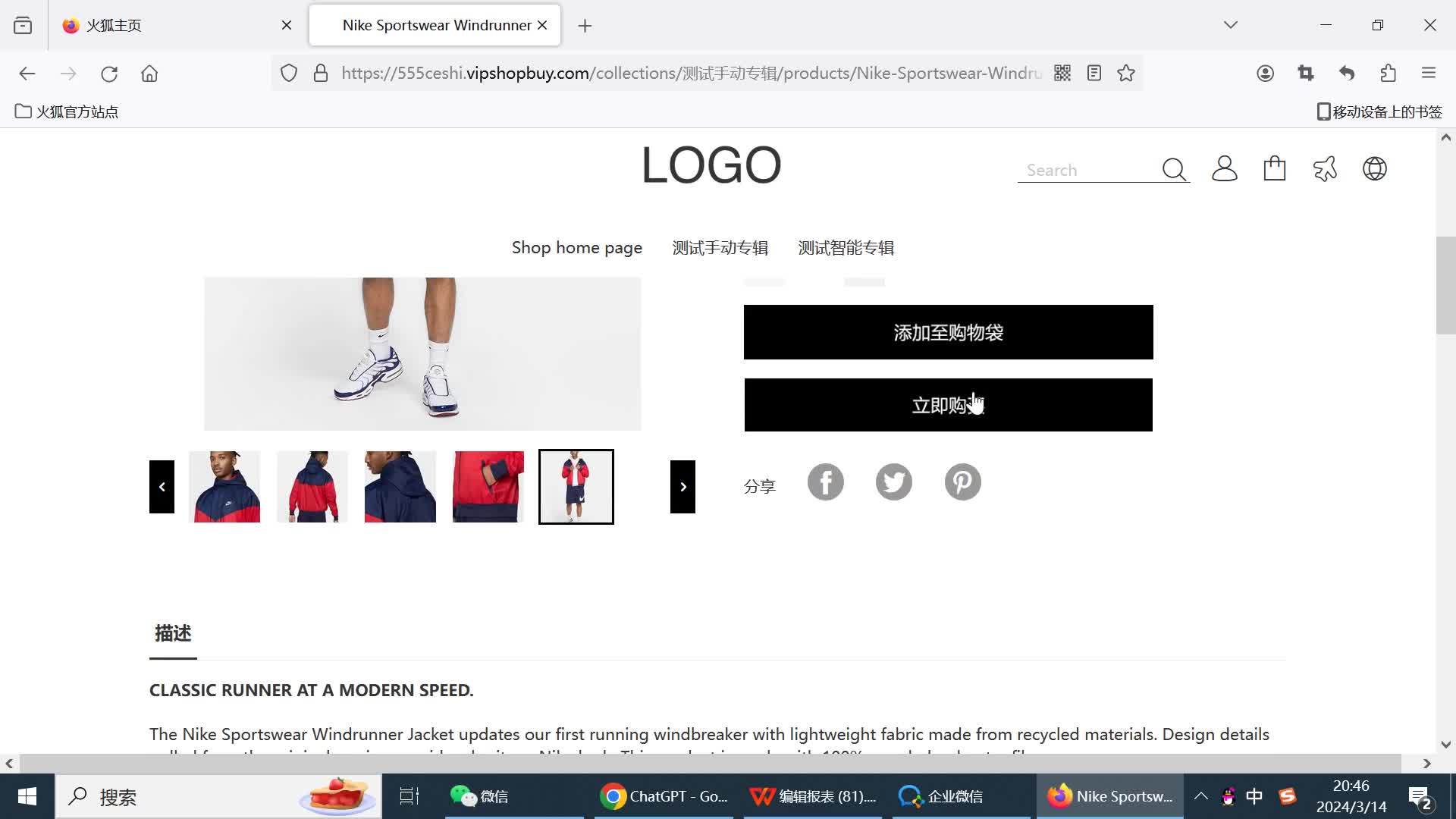1456x819 pixels.
Task: Share product on Facebook icon
Action: click(x=825, y=482)
